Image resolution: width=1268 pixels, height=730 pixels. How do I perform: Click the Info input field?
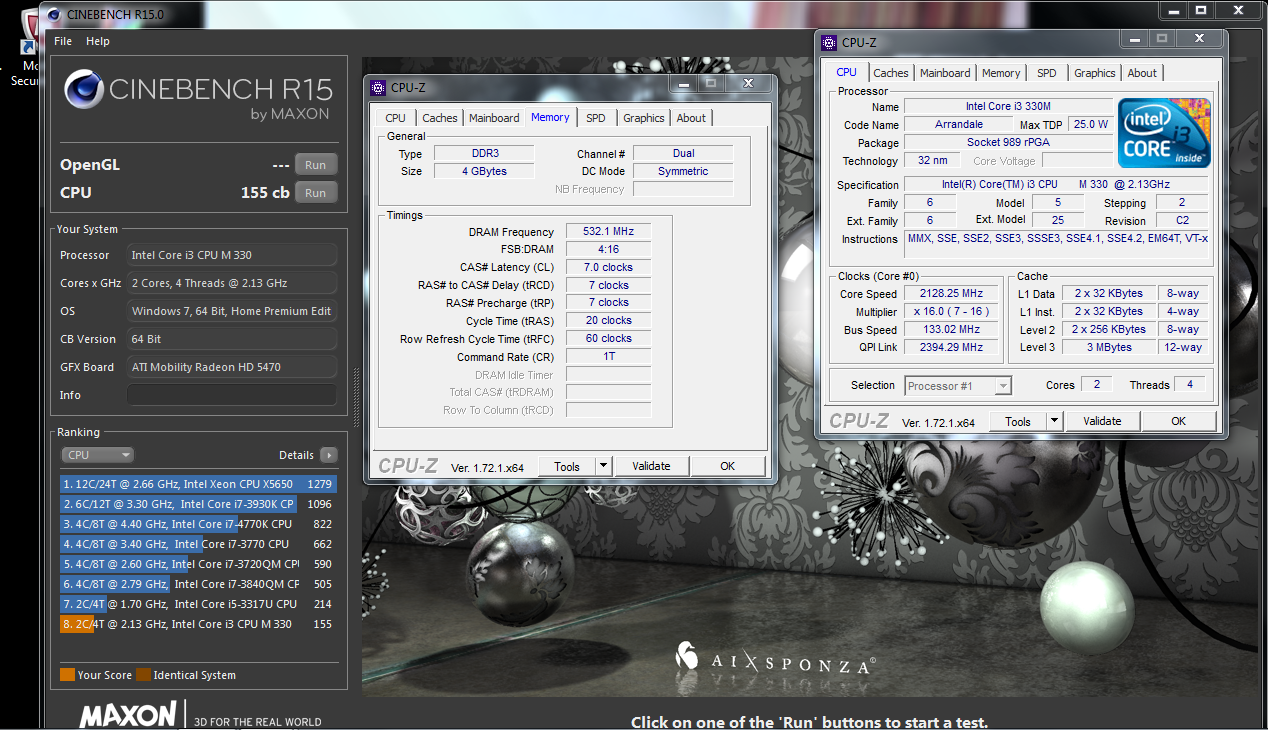coord(231,395)
